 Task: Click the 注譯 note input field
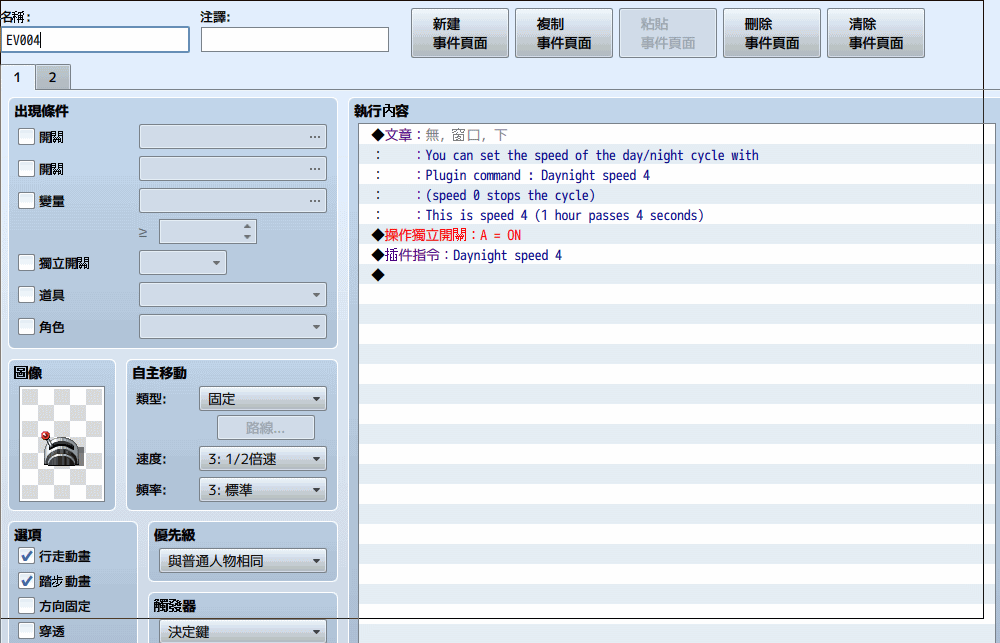295,40
